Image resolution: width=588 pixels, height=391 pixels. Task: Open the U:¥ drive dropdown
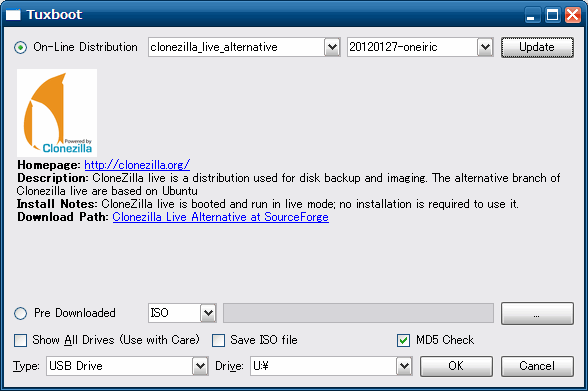pyautogui.click(x=331, y=366)
